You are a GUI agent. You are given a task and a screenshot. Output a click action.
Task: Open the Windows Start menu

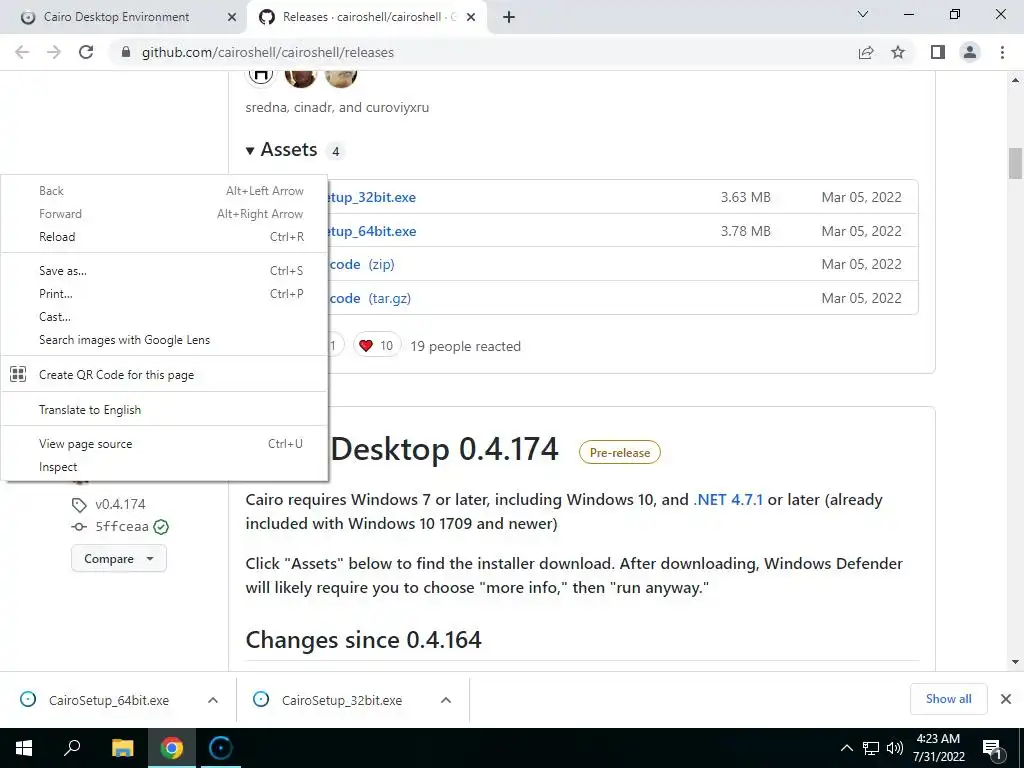[x=24, y=748]
